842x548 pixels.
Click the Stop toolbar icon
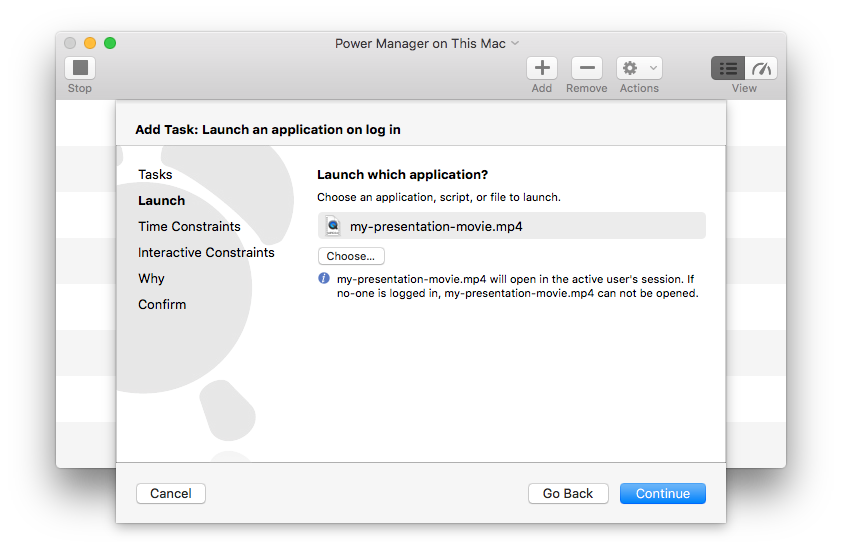[80, 68]
